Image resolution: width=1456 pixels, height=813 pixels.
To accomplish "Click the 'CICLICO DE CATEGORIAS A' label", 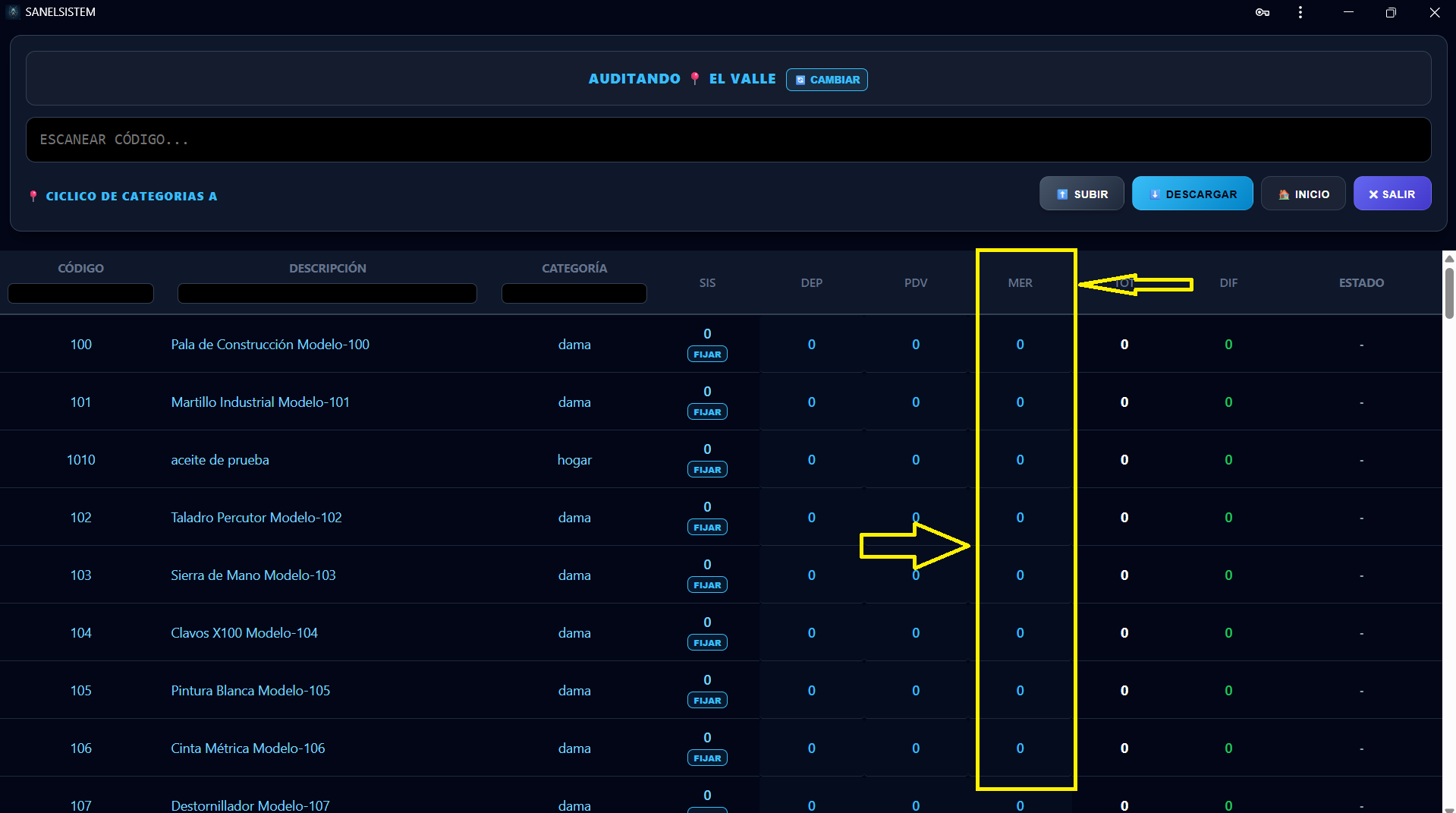I will [x=131, y=196].
